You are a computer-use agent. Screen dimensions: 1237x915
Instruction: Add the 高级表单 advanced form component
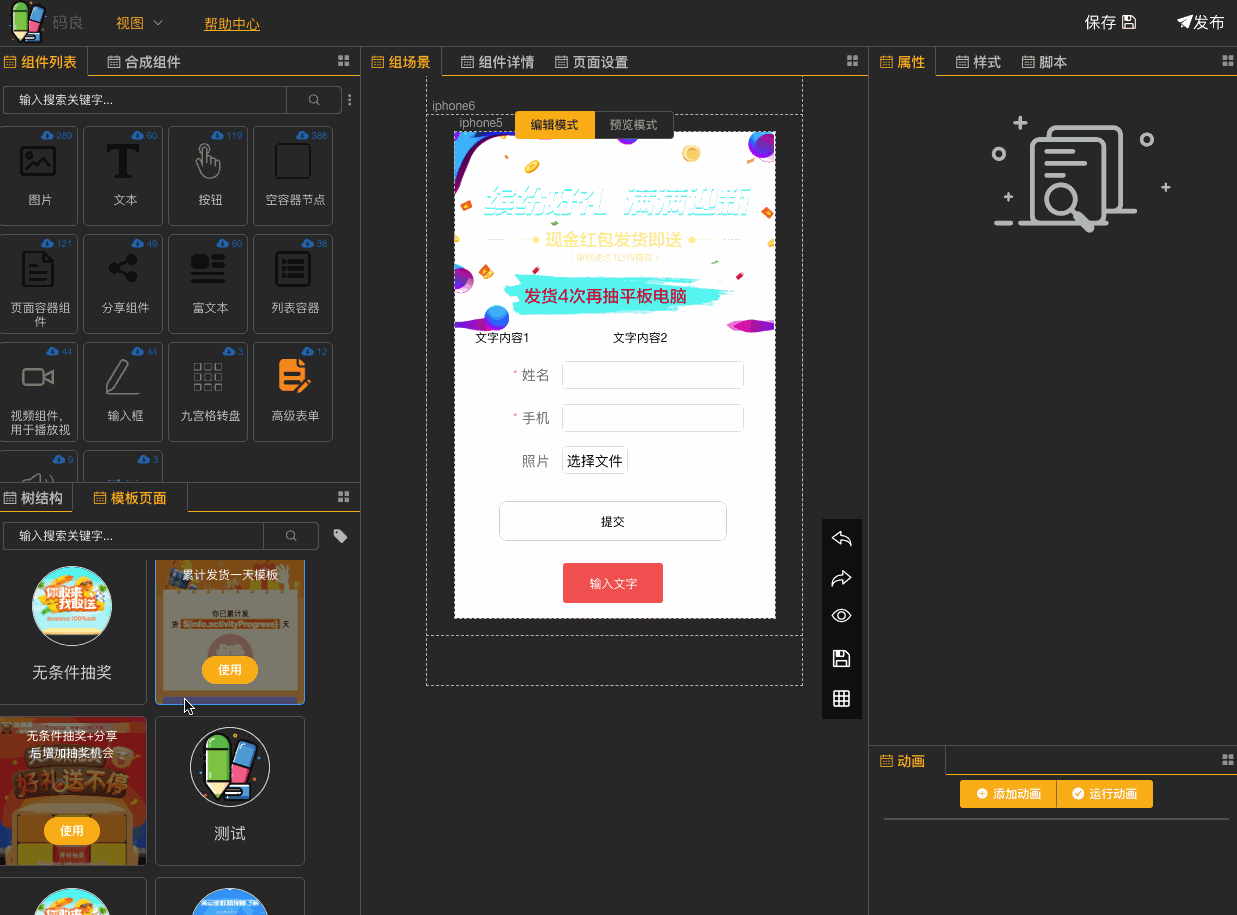pos(294,391)
